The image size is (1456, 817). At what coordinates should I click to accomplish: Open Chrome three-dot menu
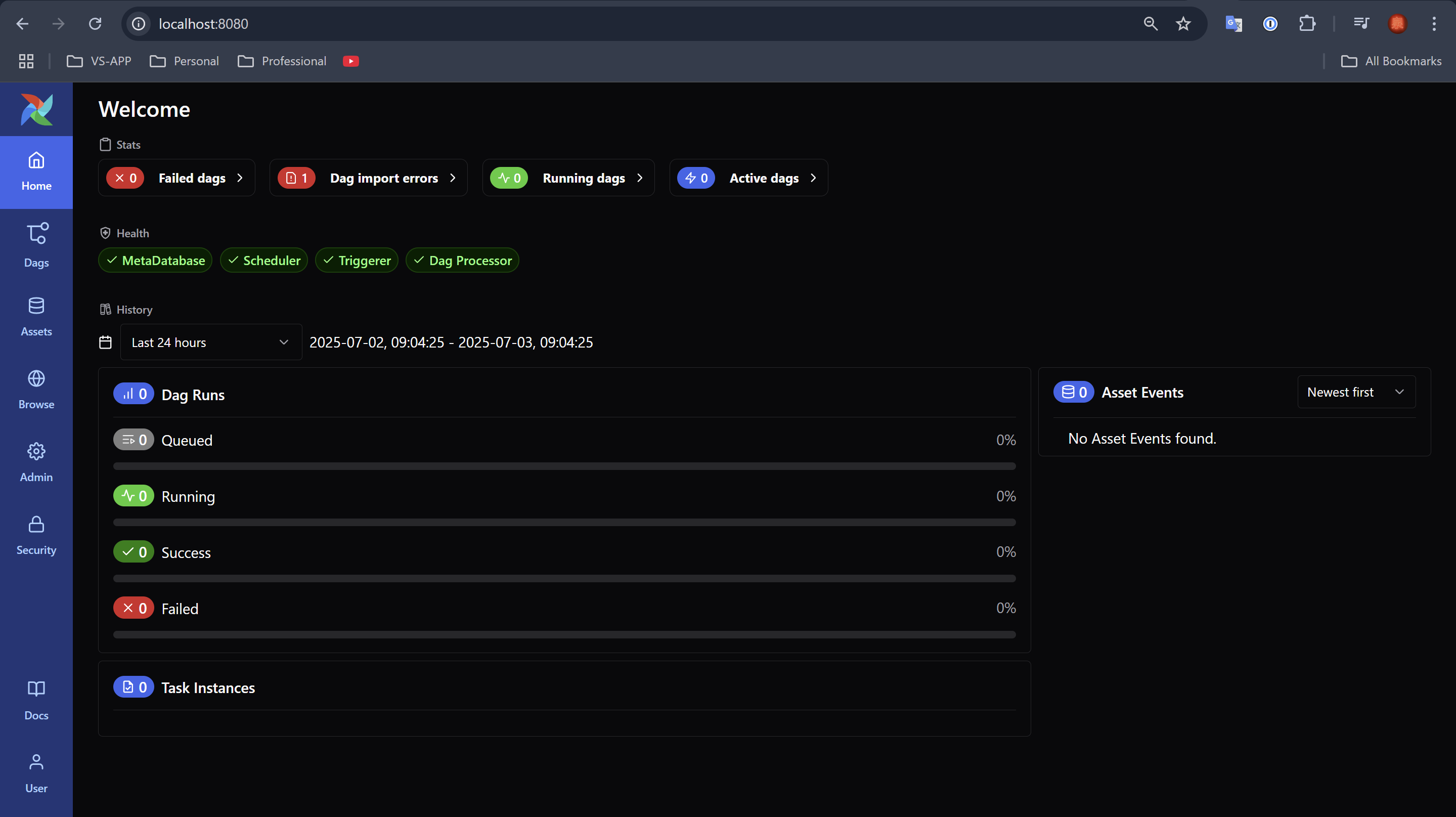click(x=1434, y=24)
